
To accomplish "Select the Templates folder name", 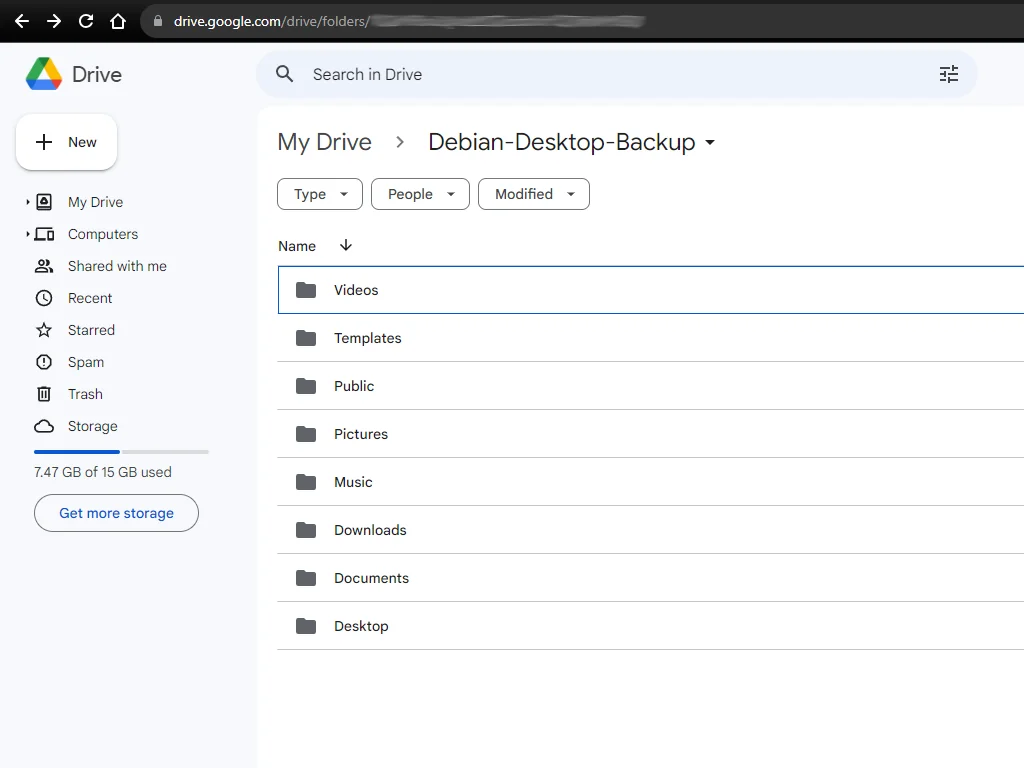I will pos(368,338).
